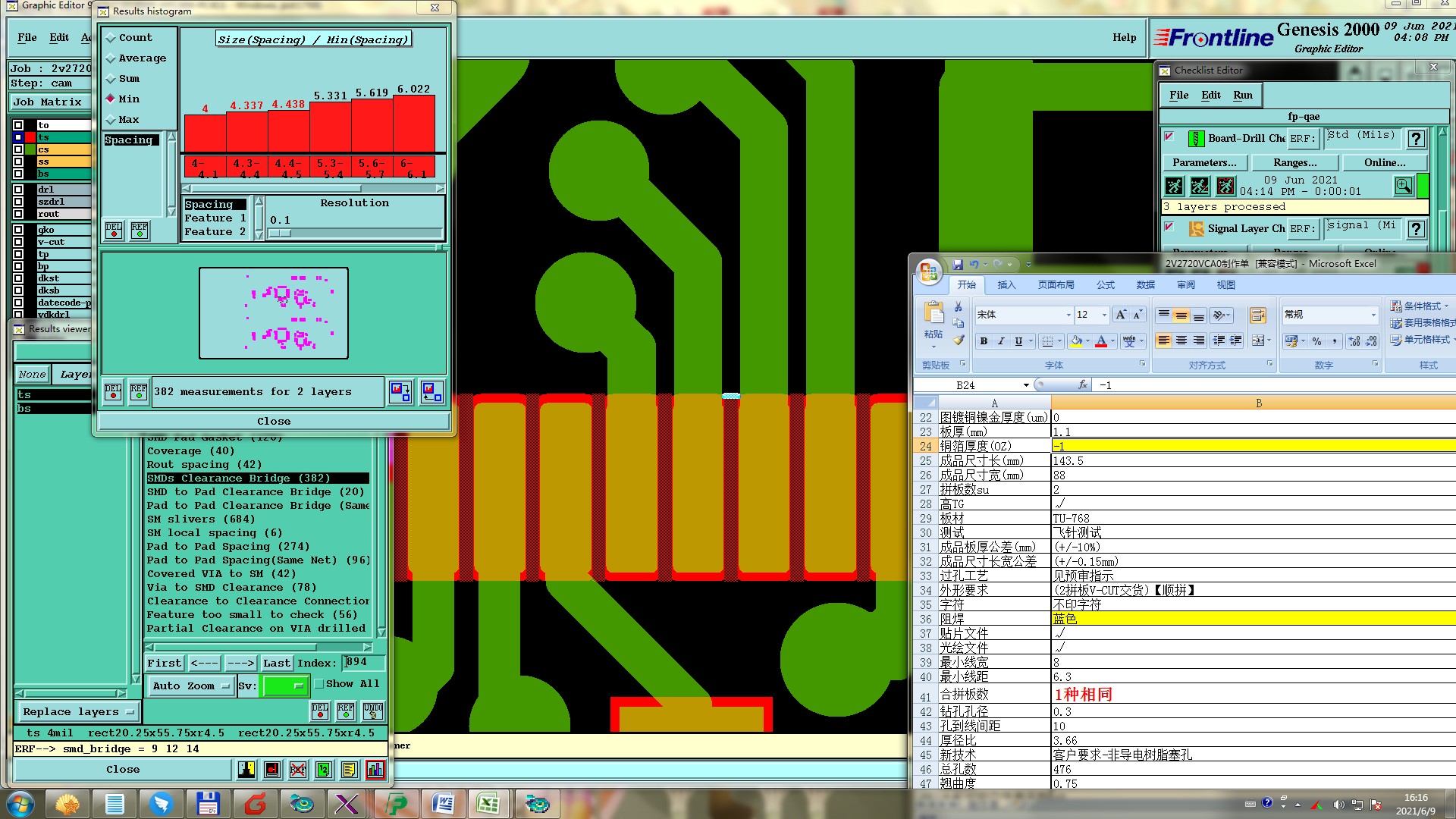Open Excel from the Windows taskbar
The height and width of the screenshot is (819, 1456).
(488, 804)
